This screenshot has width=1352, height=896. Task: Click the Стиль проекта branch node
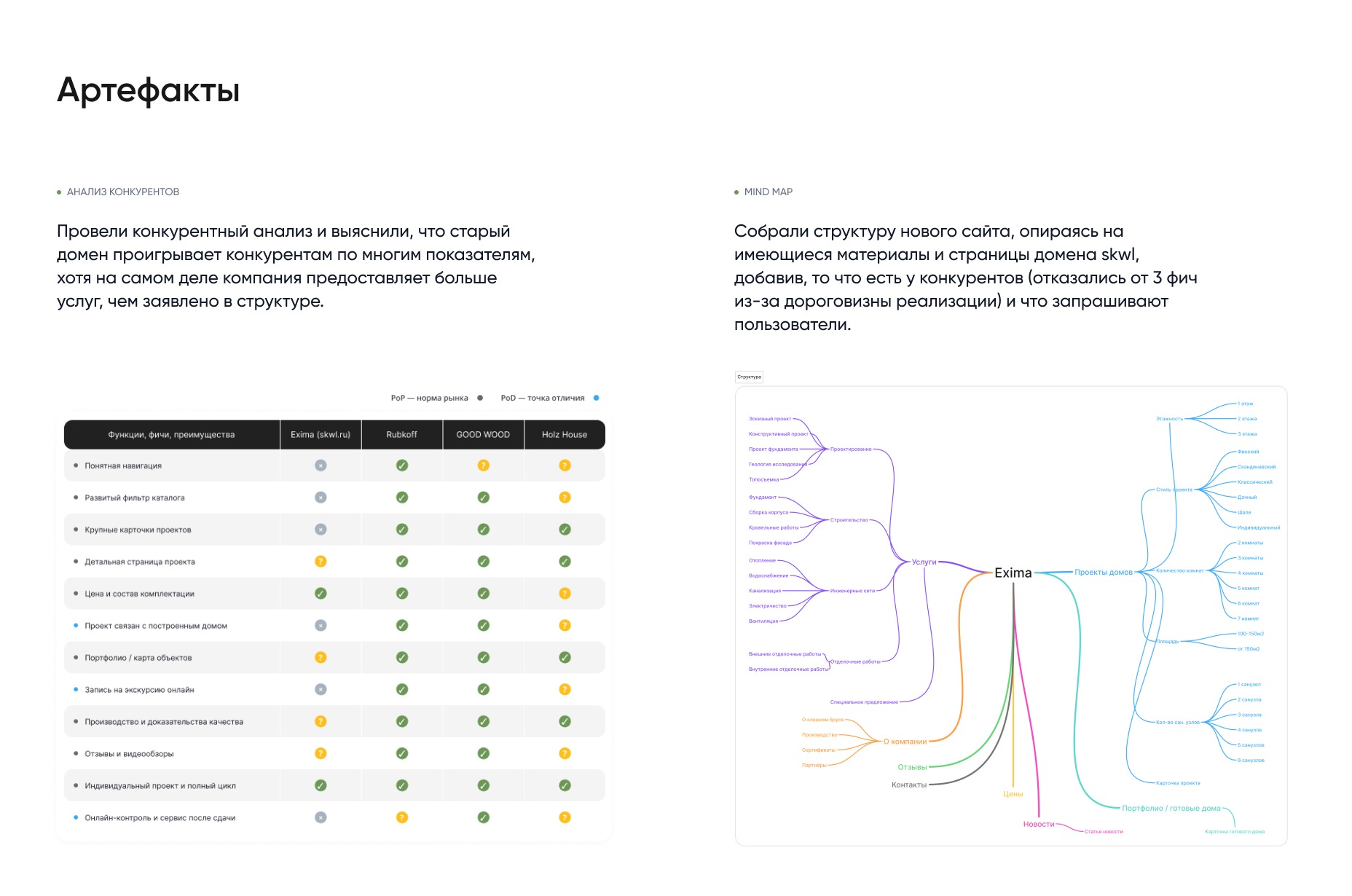(x=1174, y=490)
